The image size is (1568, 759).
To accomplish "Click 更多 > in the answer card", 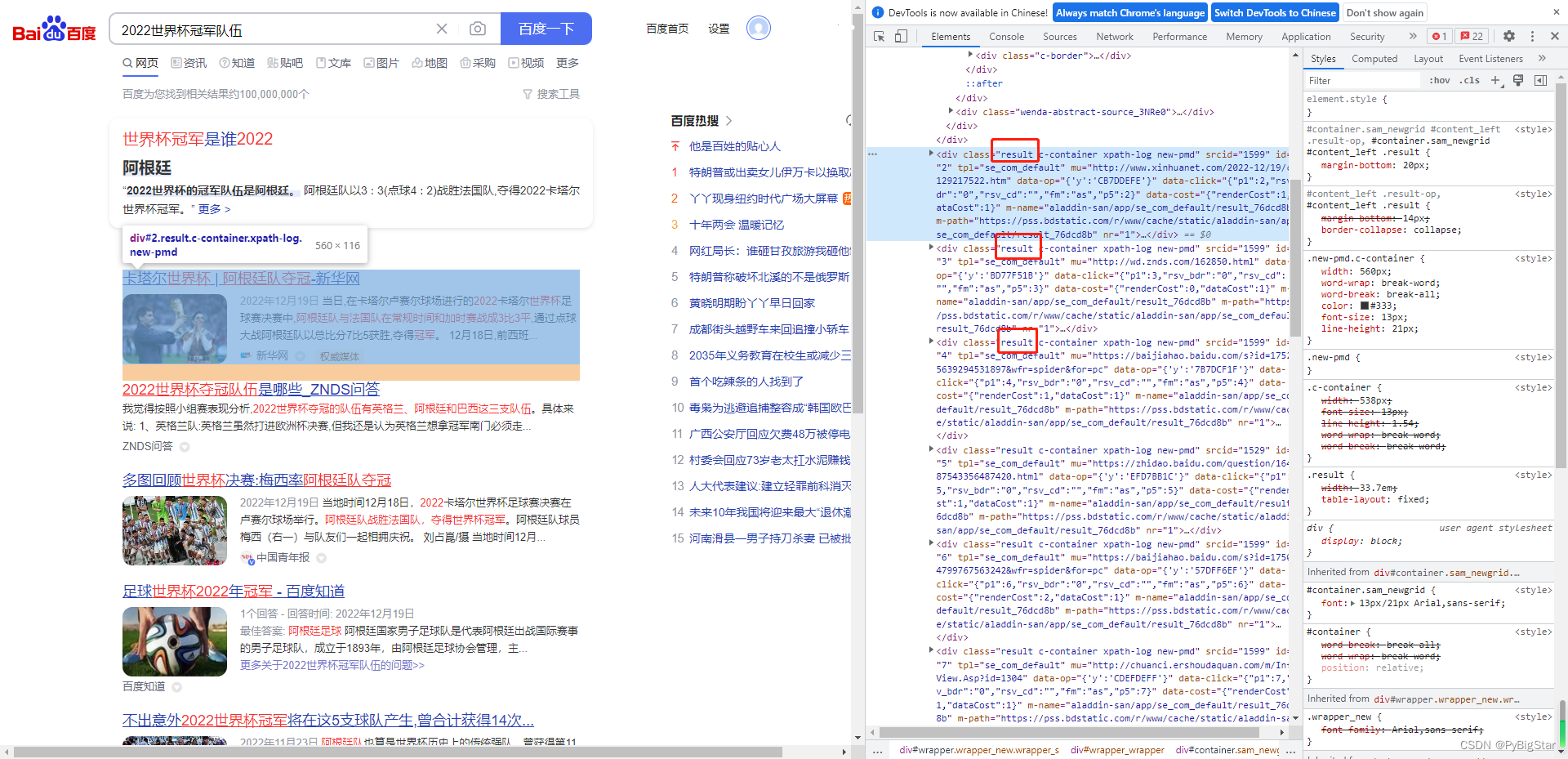I will [214, 209].
